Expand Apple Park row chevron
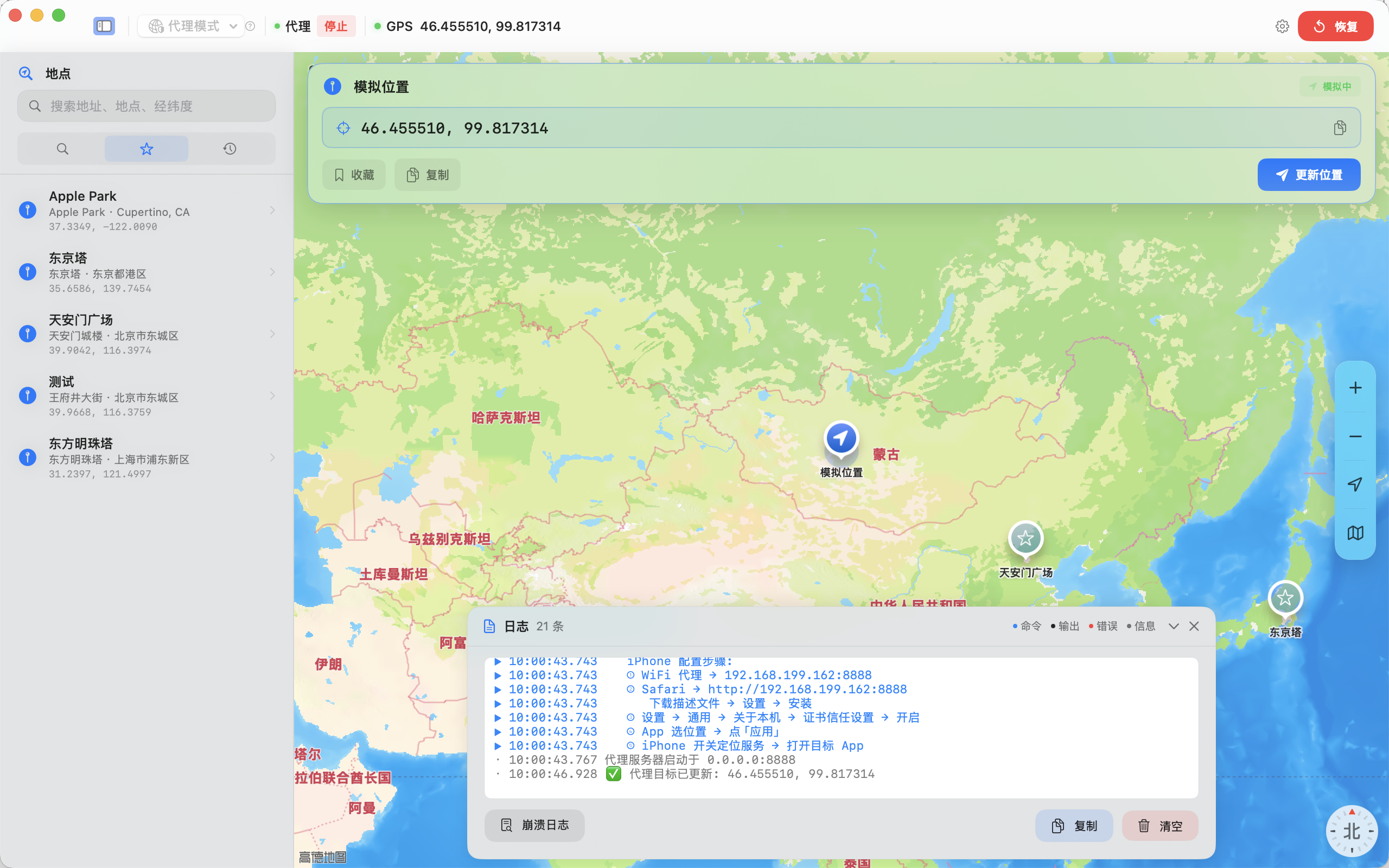This screenshot has width=1389, height=868. [x=272, y=210]
